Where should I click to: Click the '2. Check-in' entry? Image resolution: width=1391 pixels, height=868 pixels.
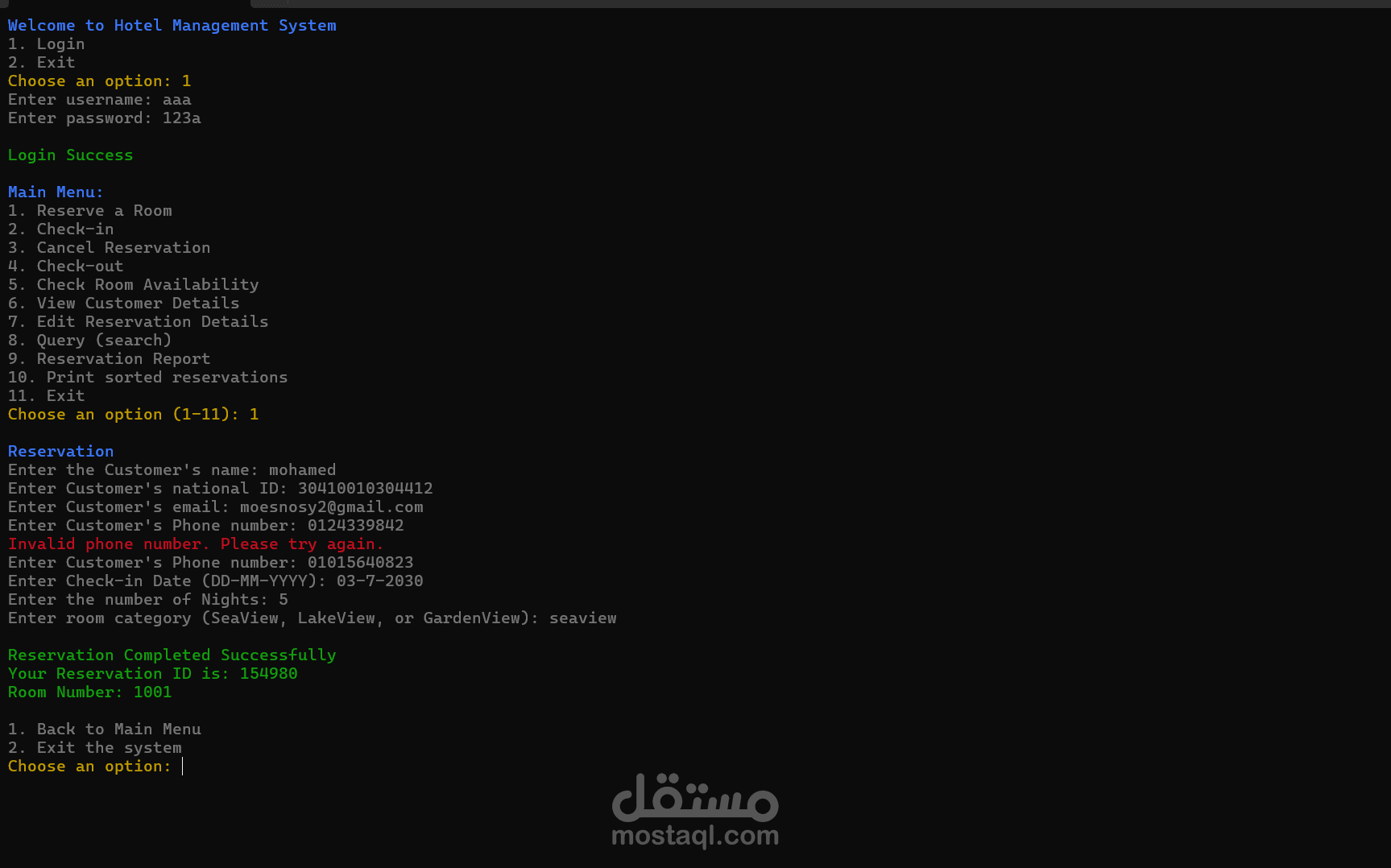61,229
